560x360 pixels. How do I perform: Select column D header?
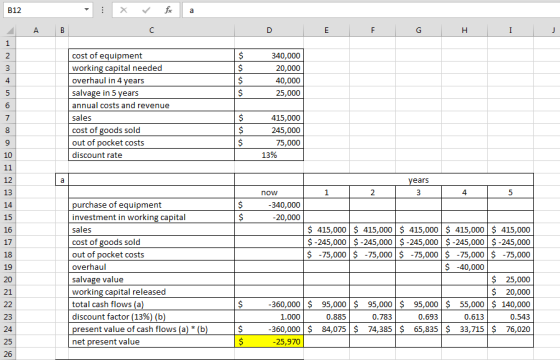pyautogui.click(x=269, y=31)
